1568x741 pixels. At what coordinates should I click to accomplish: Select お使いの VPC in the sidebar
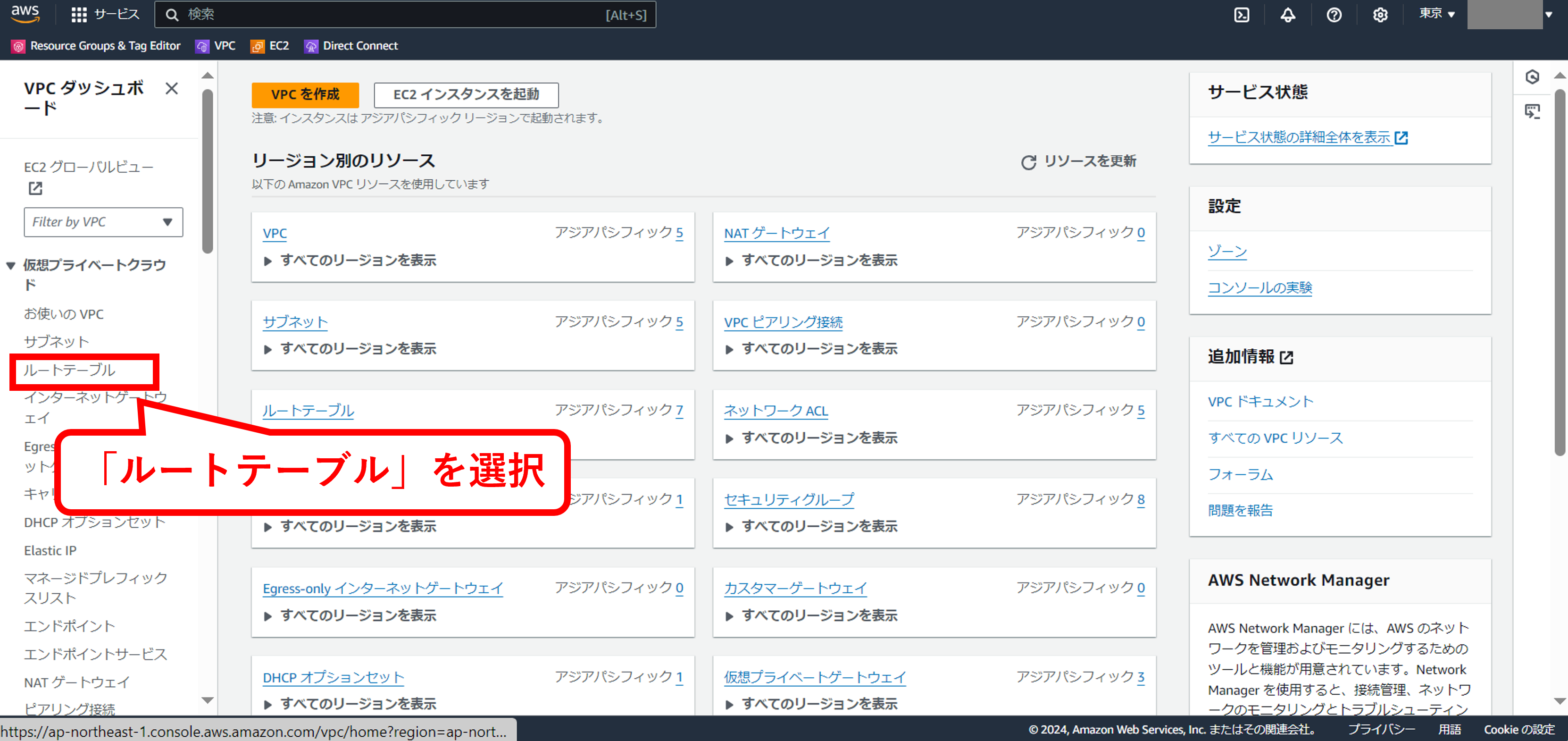pos(64,314)
